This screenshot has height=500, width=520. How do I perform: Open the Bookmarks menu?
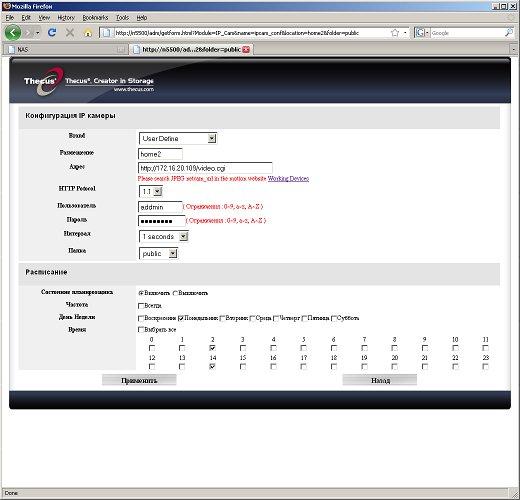coord(95,18)
